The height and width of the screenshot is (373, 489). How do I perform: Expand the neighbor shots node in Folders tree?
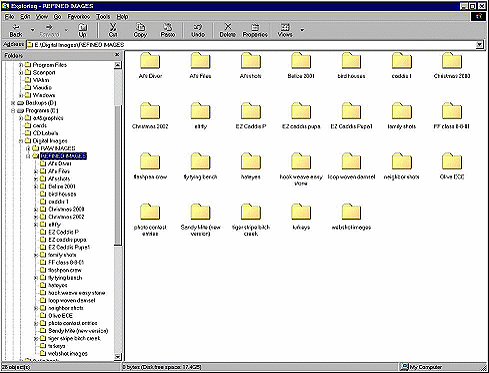(x=36, y=308)
